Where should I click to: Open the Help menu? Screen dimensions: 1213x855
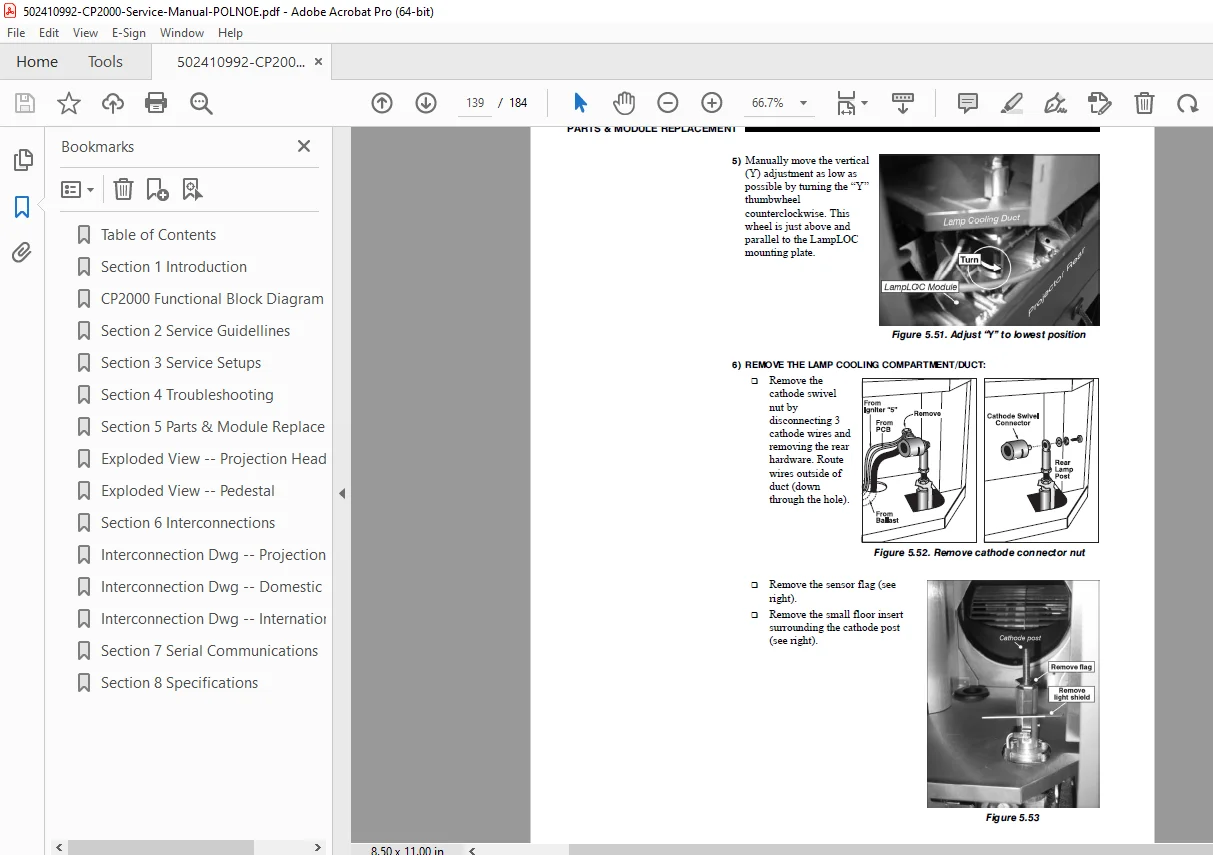pos(230,33)
